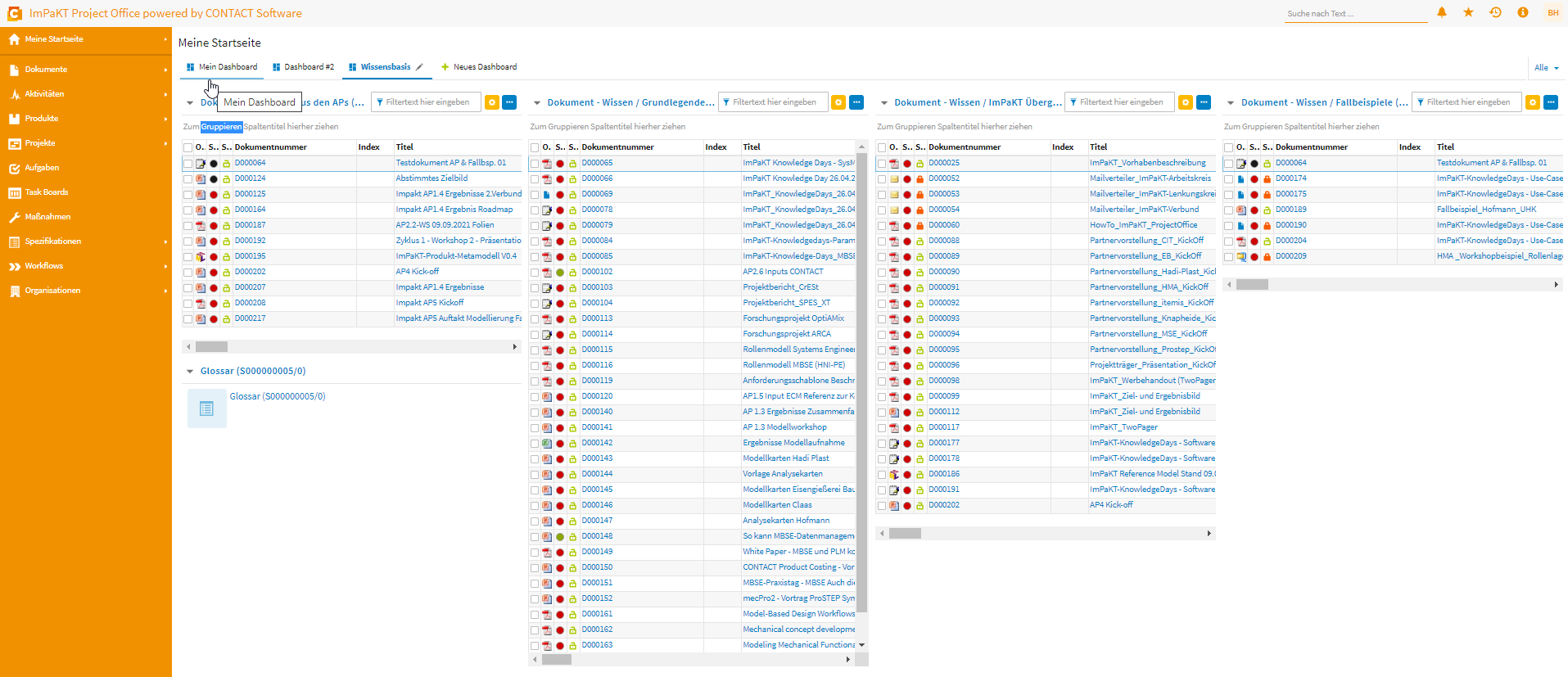This screenshot has height=677, width=1568.
Task: Open gear settings of the Grundlegende panel
Action: (x=838, y=102)
